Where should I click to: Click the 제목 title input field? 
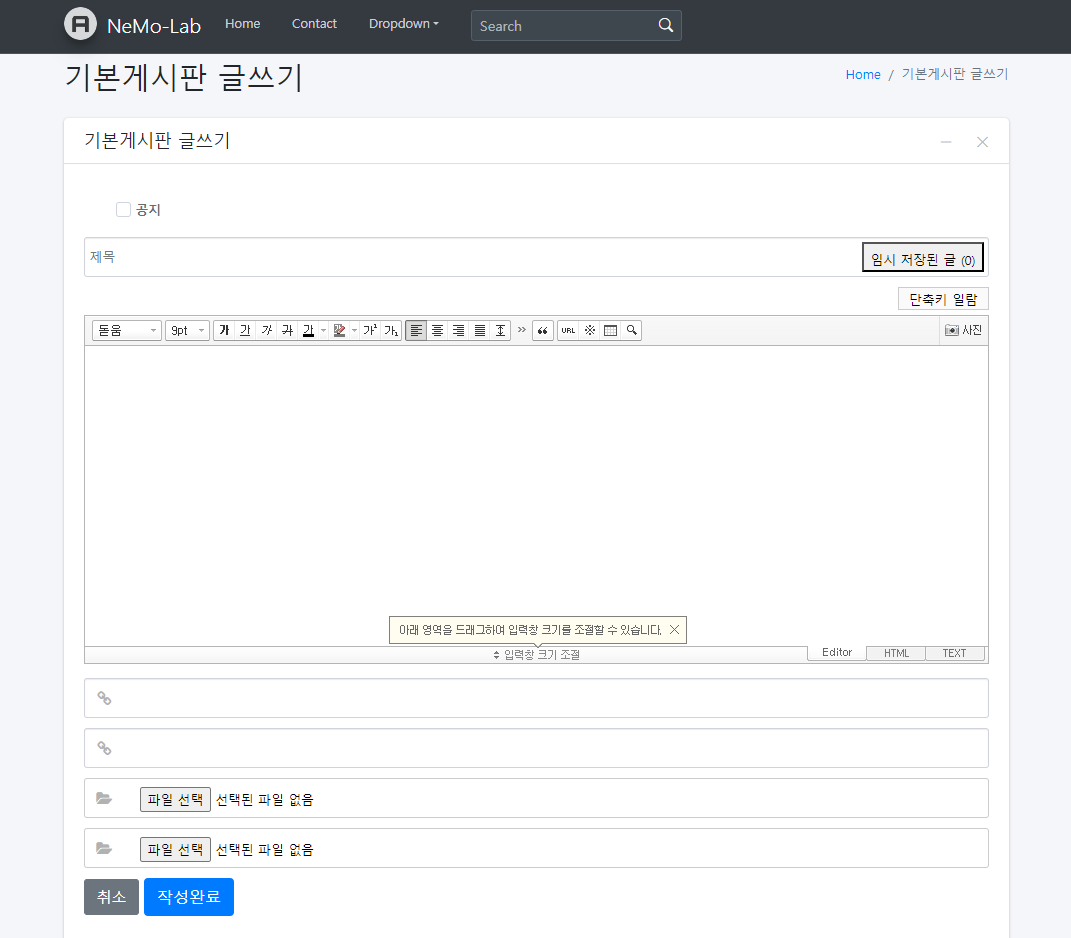(x=470, y=257)
